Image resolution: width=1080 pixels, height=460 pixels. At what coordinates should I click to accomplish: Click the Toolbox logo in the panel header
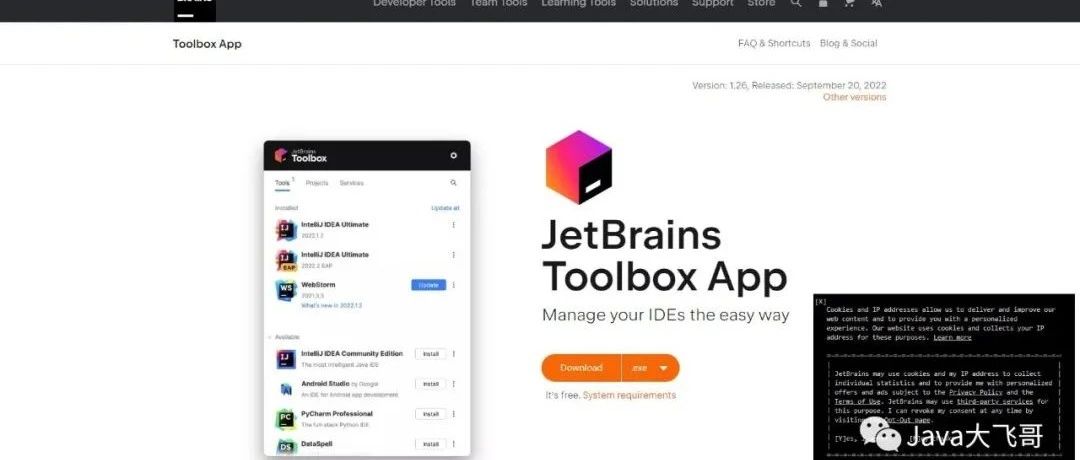[x=301, y=156]
